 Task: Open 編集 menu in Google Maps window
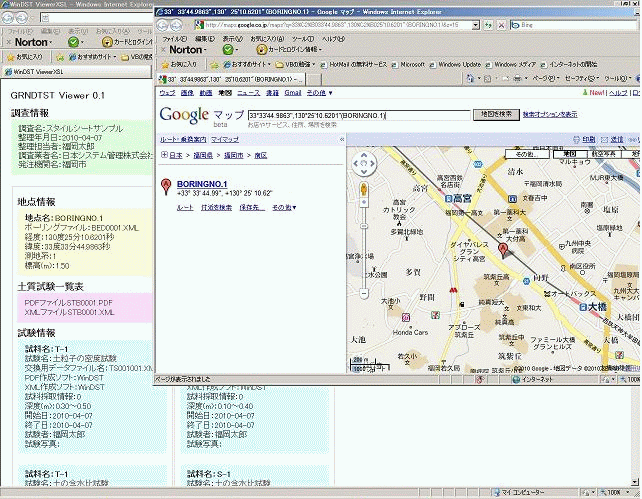[205, 39]
